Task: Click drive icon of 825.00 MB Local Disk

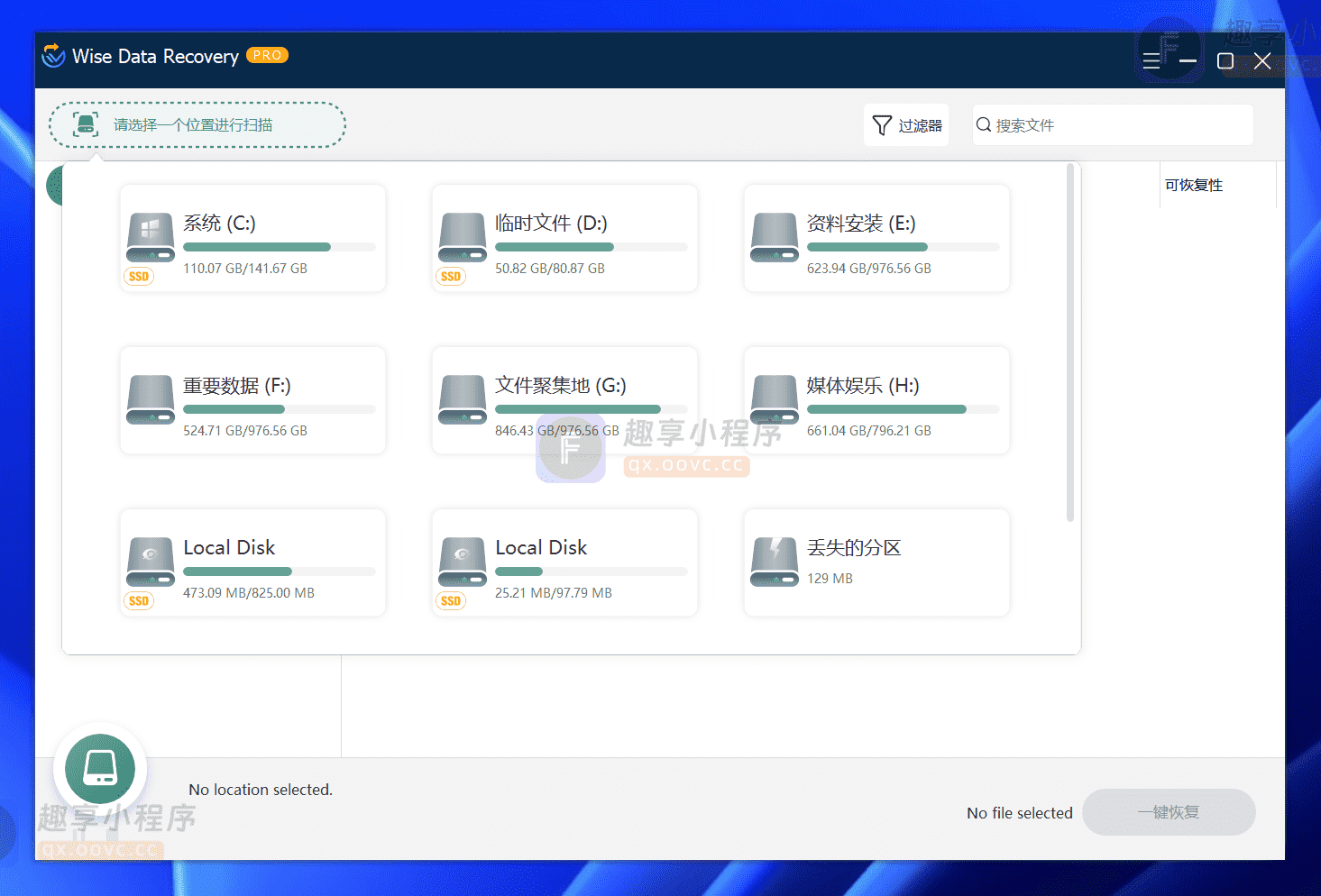Action: tap(151, 562)
